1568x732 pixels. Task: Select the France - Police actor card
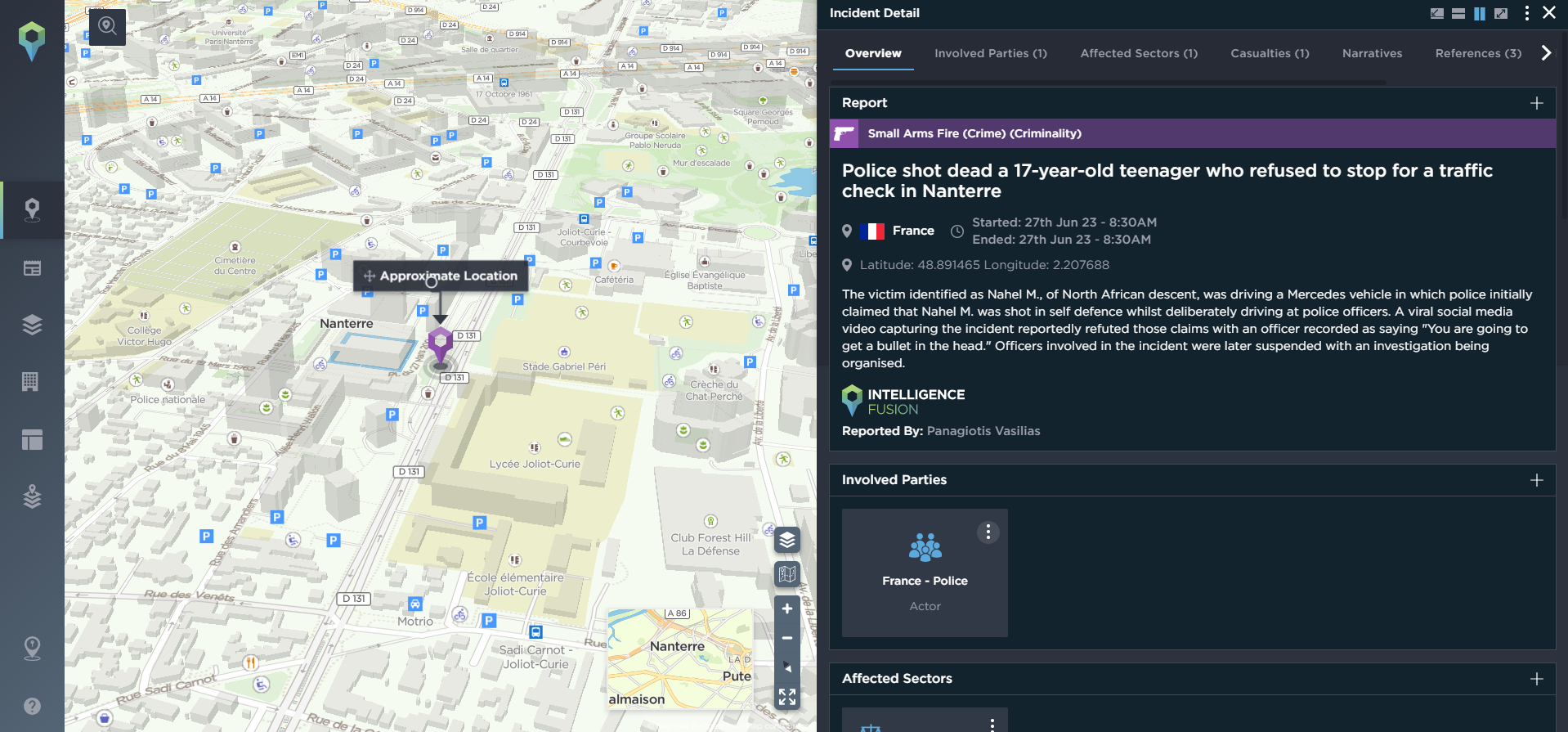[x=925, y=573]
